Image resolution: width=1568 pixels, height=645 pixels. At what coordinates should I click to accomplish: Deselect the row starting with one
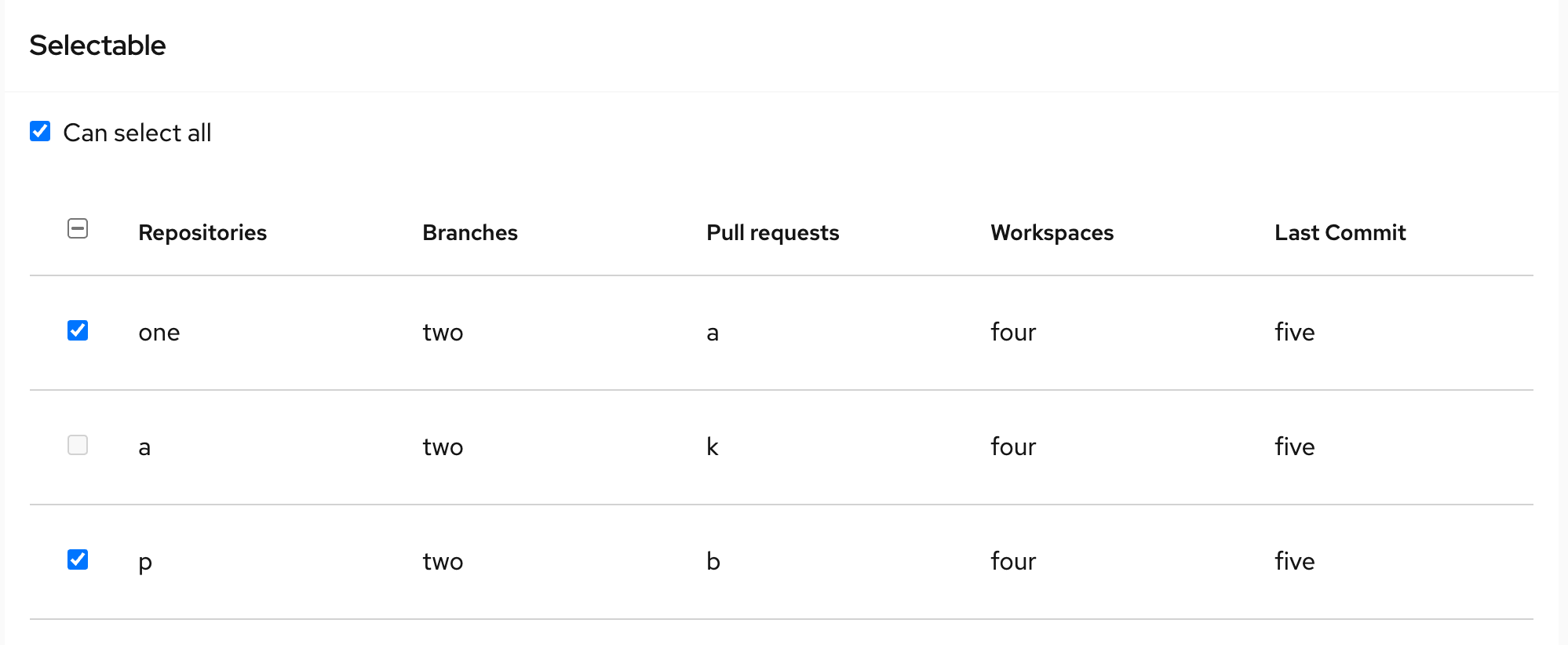[x=78, y=330]
